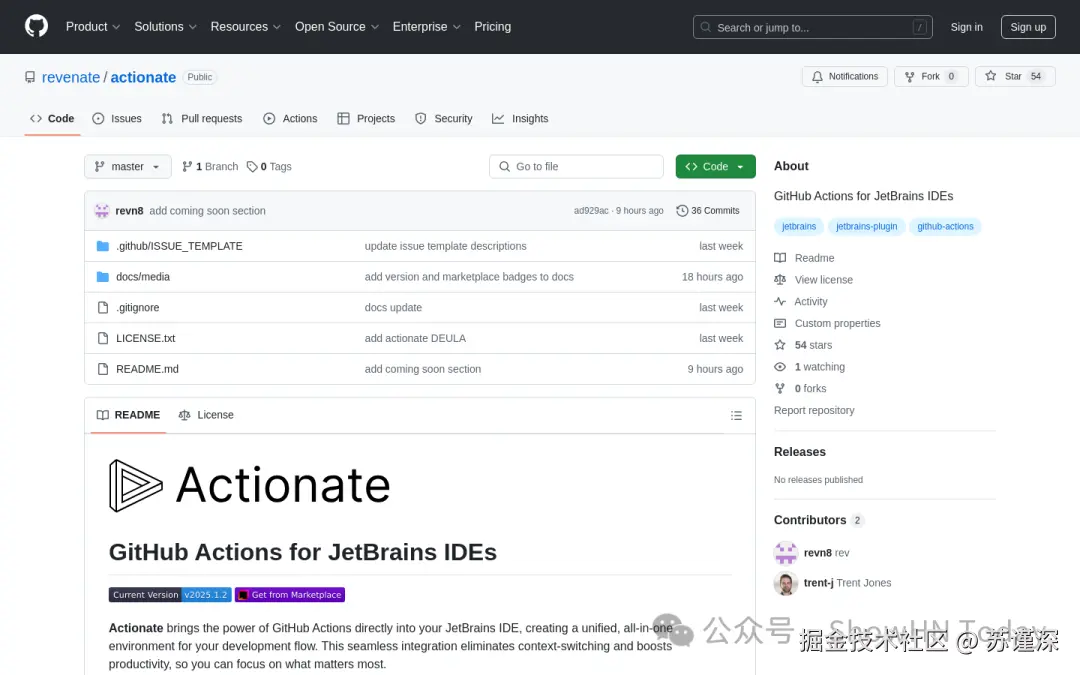Click the repository book icon beside revenate
The width and height of the screenshot is (1080, 675).
tap(30, 77)
